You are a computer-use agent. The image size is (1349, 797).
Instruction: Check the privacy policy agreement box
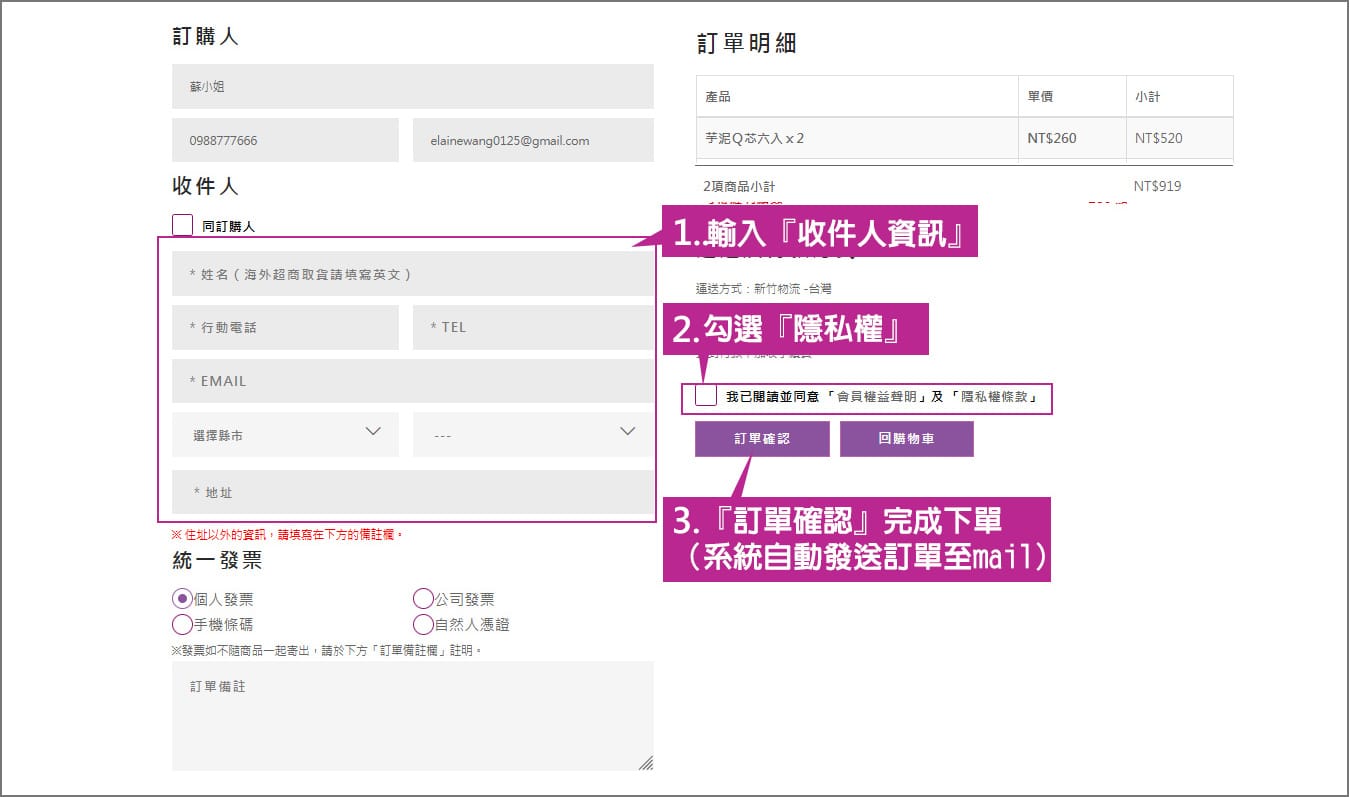[x=706, y=396]
